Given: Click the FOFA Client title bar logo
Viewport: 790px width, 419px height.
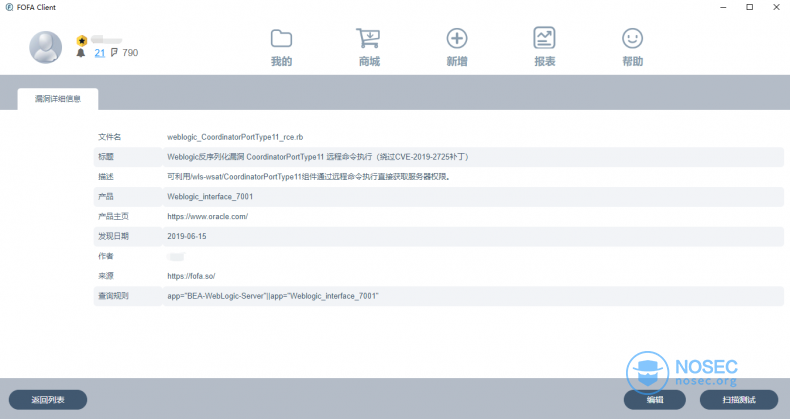Looking at the screenshot, I should tap(9, 7).
